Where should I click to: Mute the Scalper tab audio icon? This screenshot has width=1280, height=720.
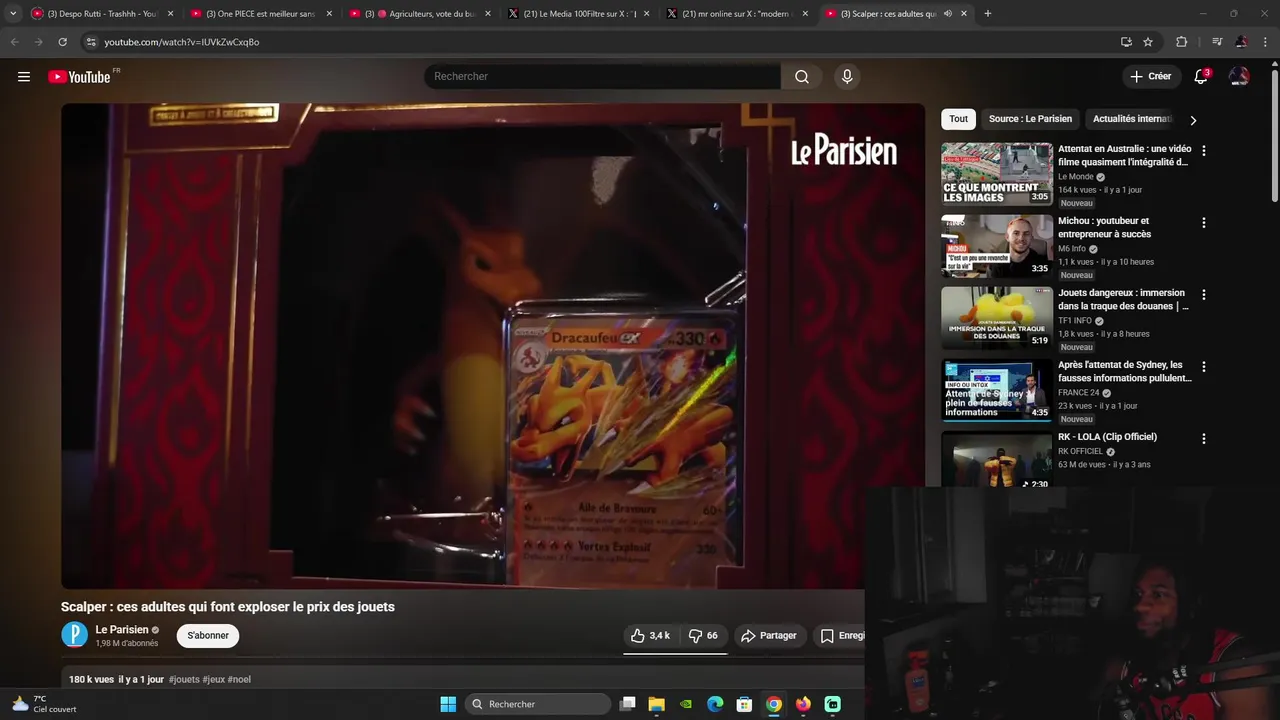pyautogui.click(x=947, y=14)
